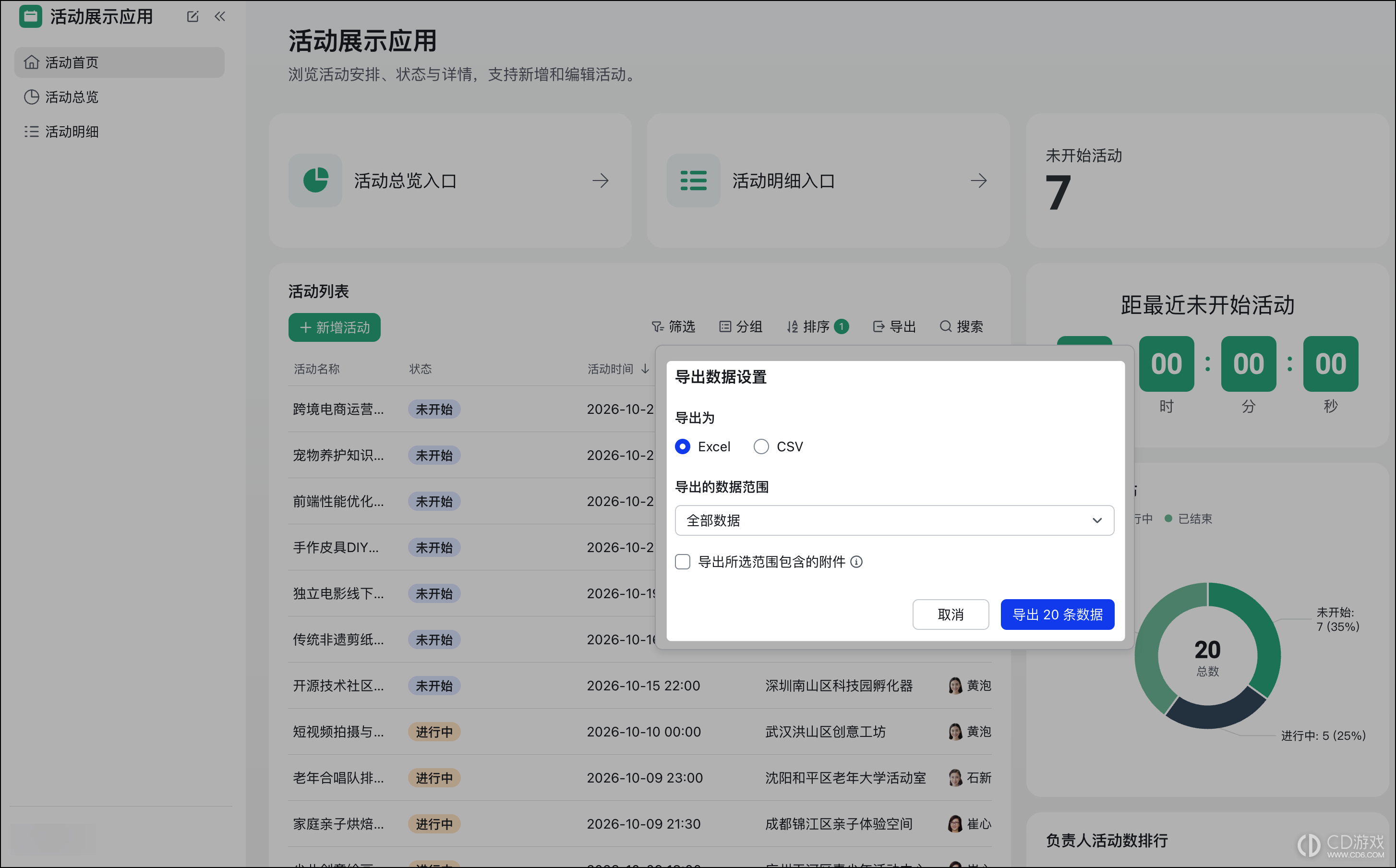The height and width of the screenshot is (868, 1396).
Task: Open 搜索 search tool
Action: (962, 326)
